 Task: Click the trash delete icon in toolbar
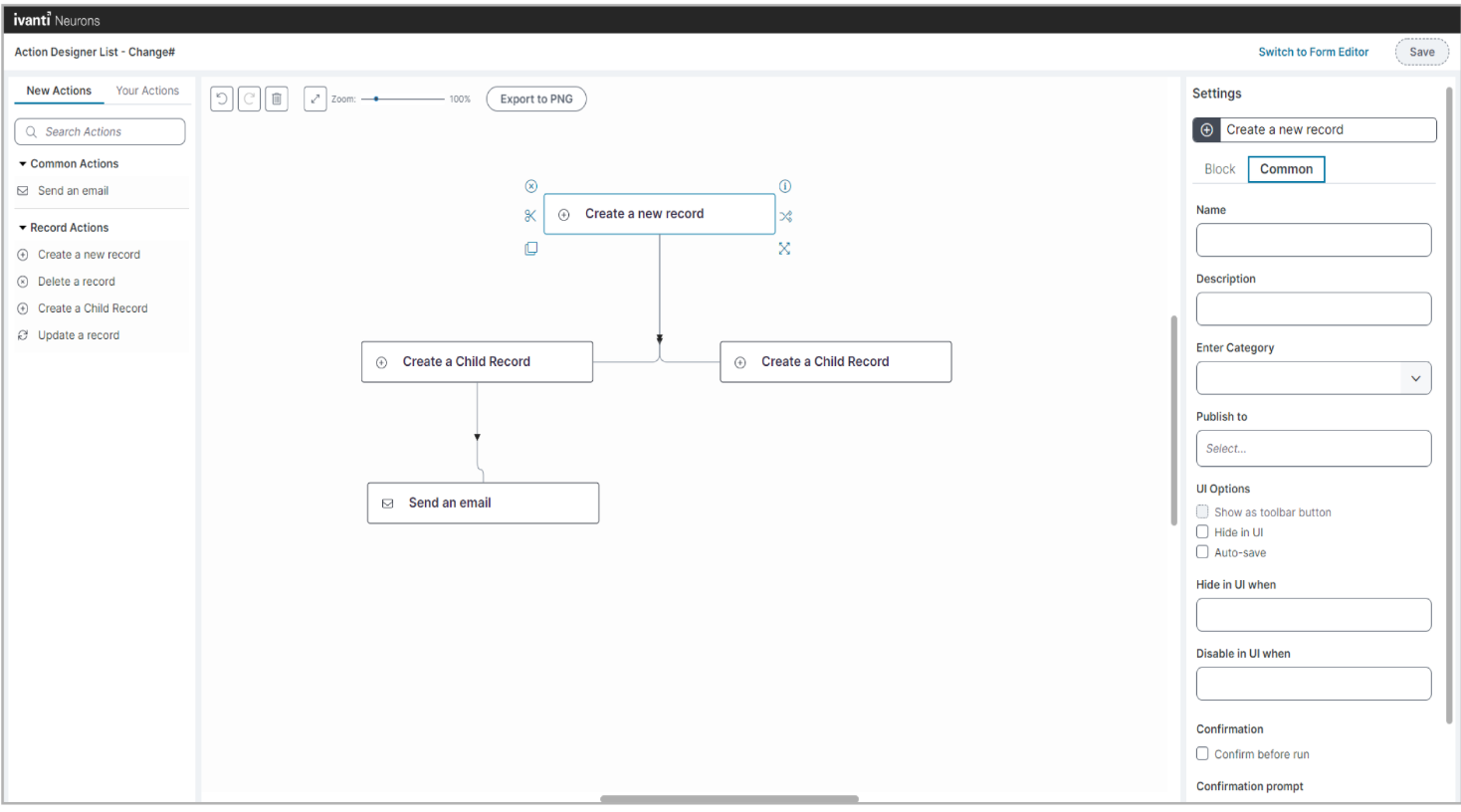[x=277, y=99]
